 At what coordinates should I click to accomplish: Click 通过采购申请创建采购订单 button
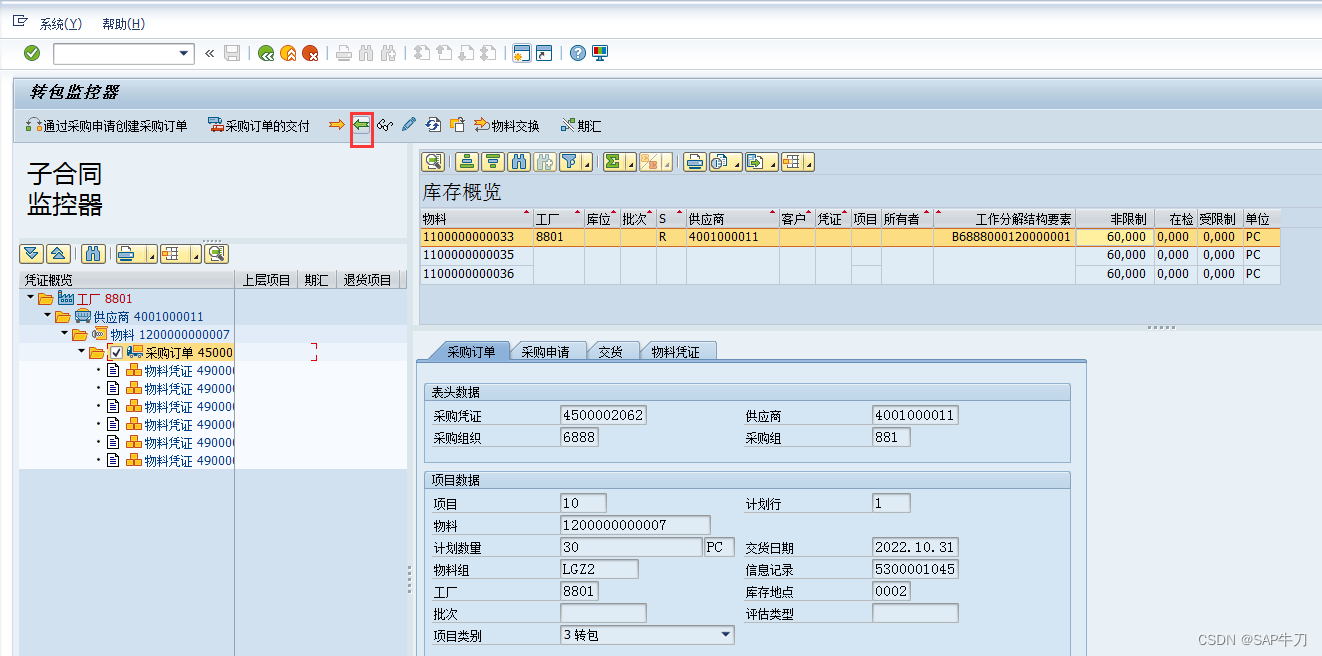(x=106, y=126)
